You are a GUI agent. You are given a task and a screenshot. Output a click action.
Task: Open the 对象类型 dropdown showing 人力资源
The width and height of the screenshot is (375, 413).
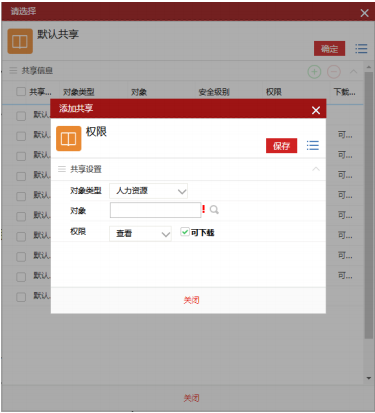(148, 191)
